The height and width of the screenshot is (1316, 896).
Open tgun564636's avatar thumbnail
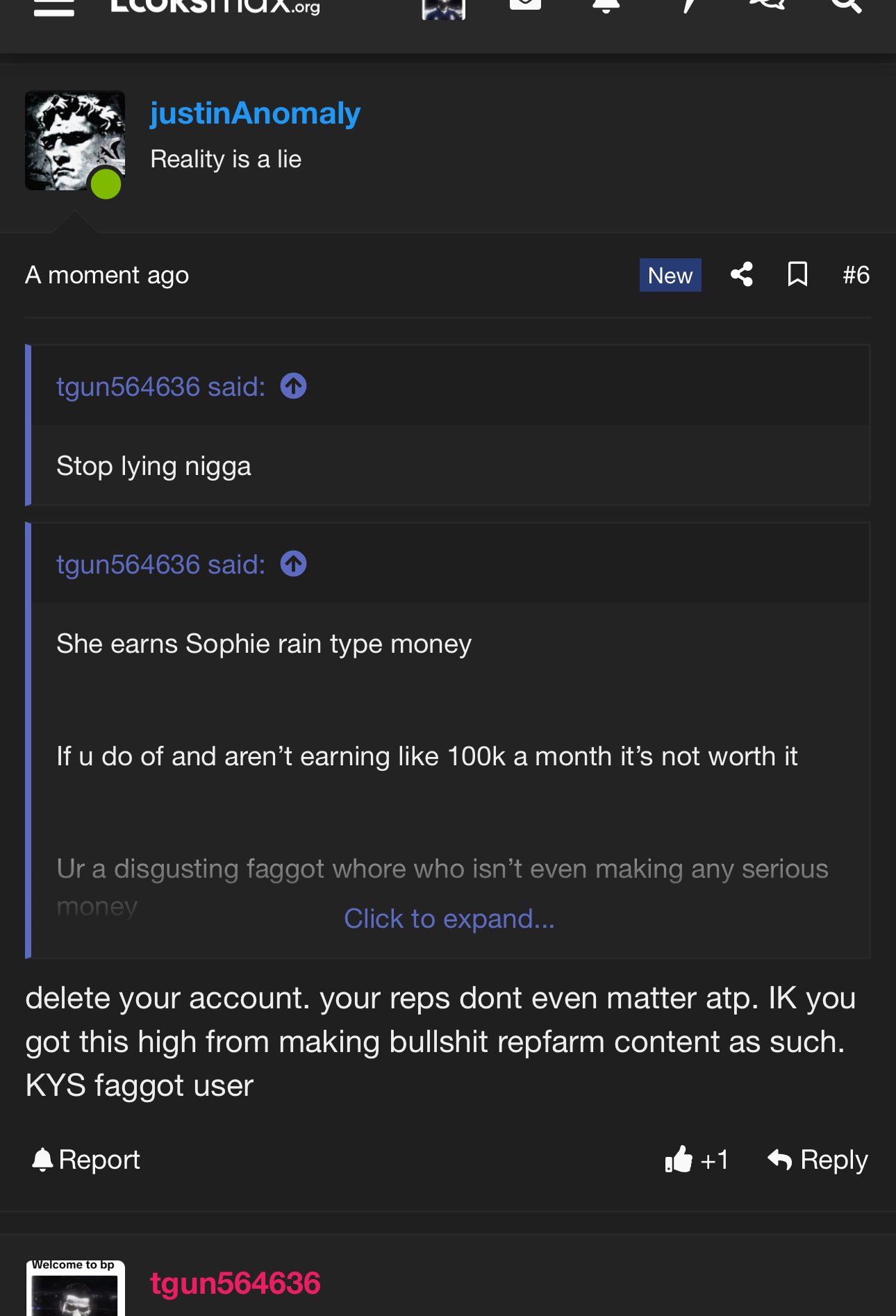[x=75, y=1288]
